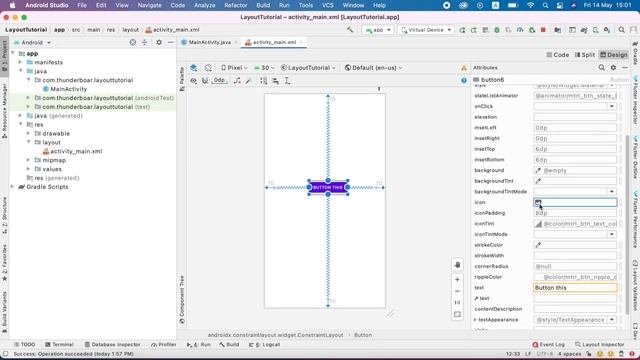Screen dimensions: 640x360
Task: Open the Android project view dropdown
Action: pyautogui.click(x=33, y=42)
